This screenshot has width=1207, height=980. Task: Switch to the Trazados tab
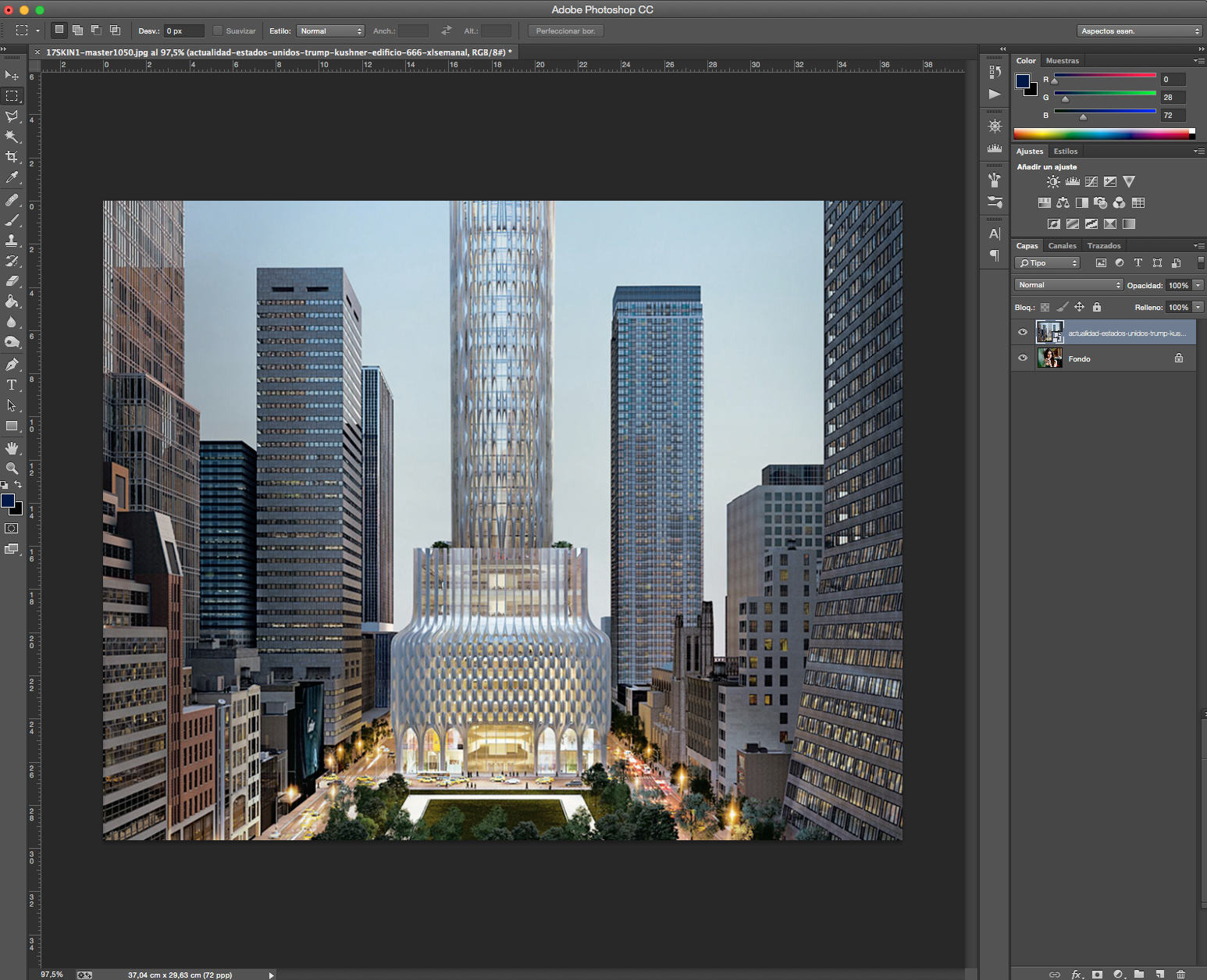click(x=1104, y=246)
